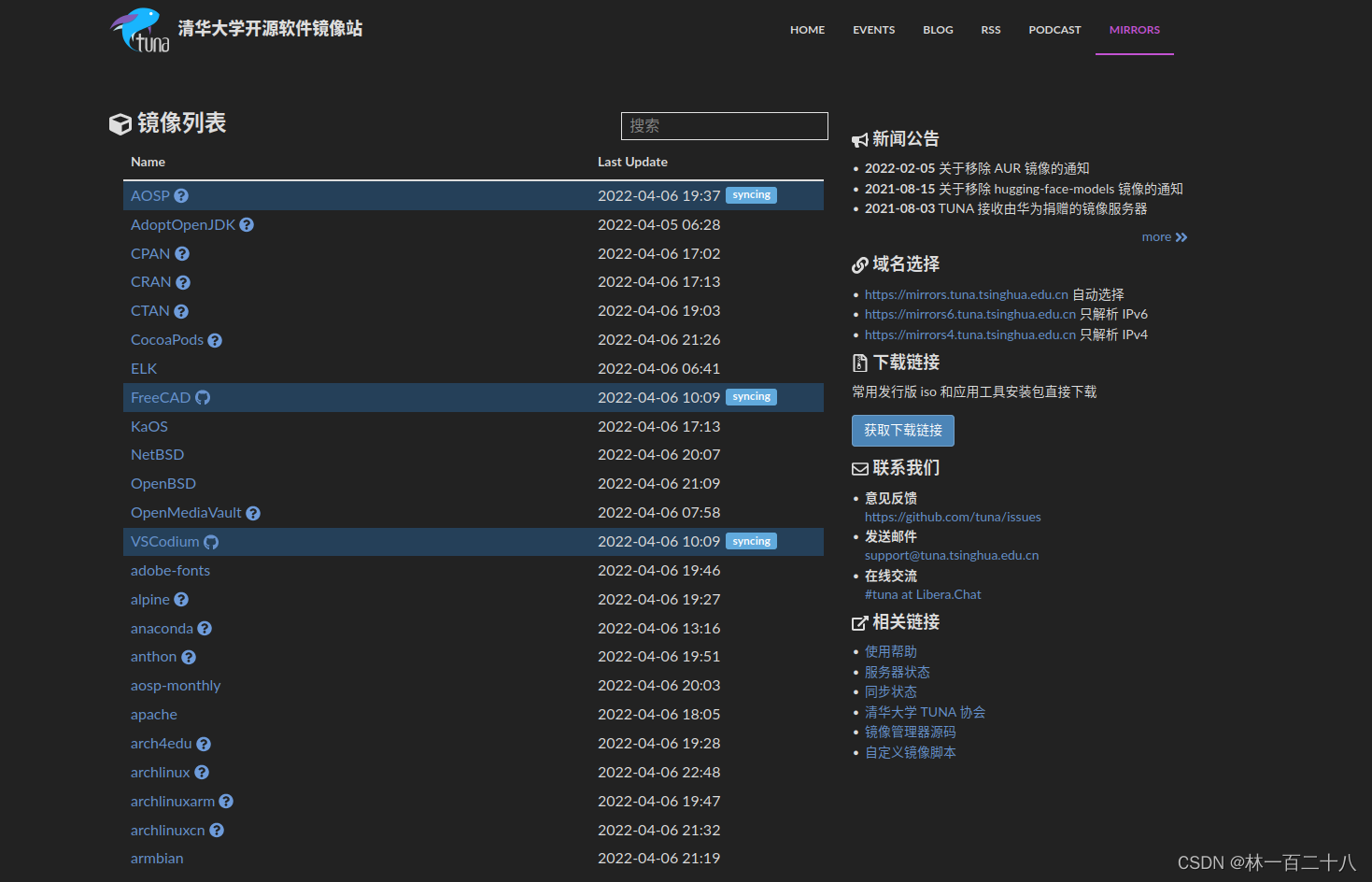1372x882 pixels.
Task: Open the VSCodium mirror link
Action: (165, 542)
